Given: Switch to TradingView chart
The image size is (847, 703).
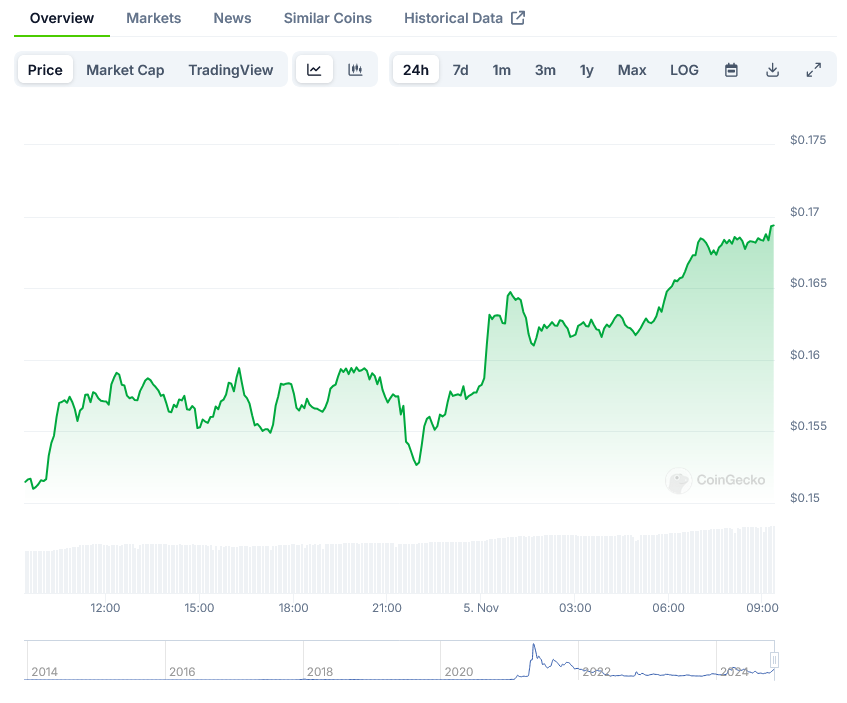Looking at the screenshot, I should click(x=231, y=70).
